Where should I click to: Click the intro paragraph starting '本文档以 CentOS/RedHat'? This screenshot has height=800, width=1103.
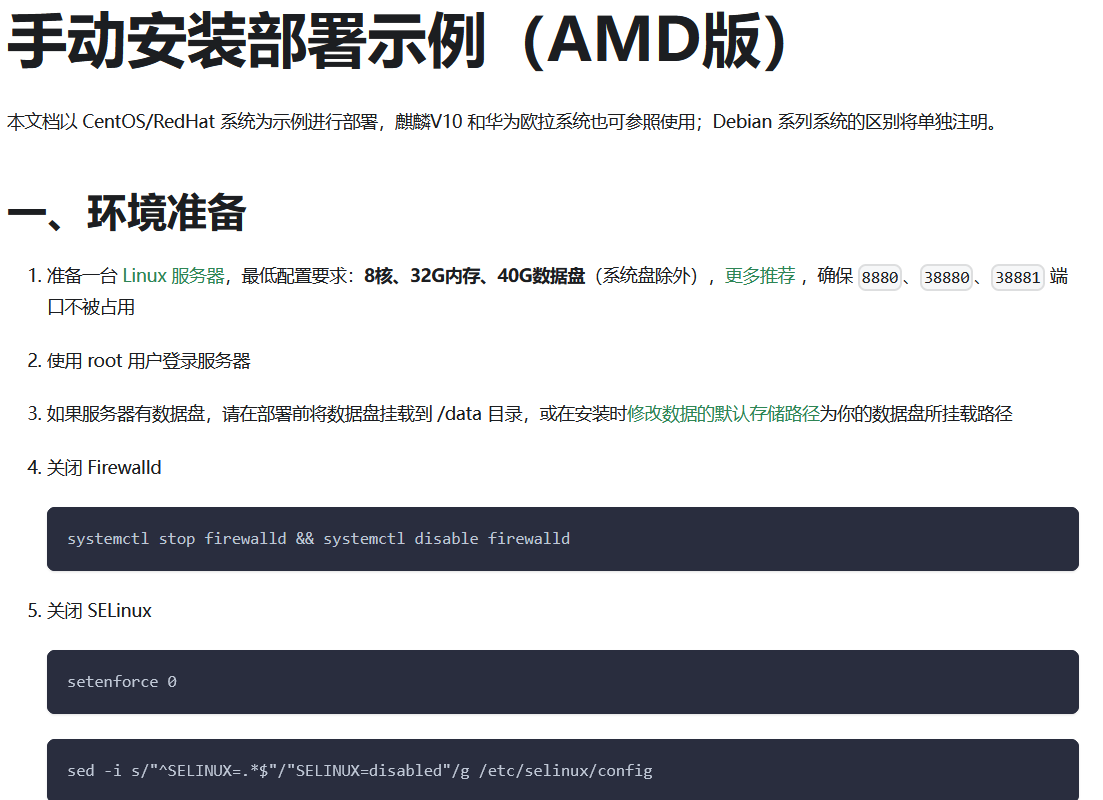coord(503,122)
